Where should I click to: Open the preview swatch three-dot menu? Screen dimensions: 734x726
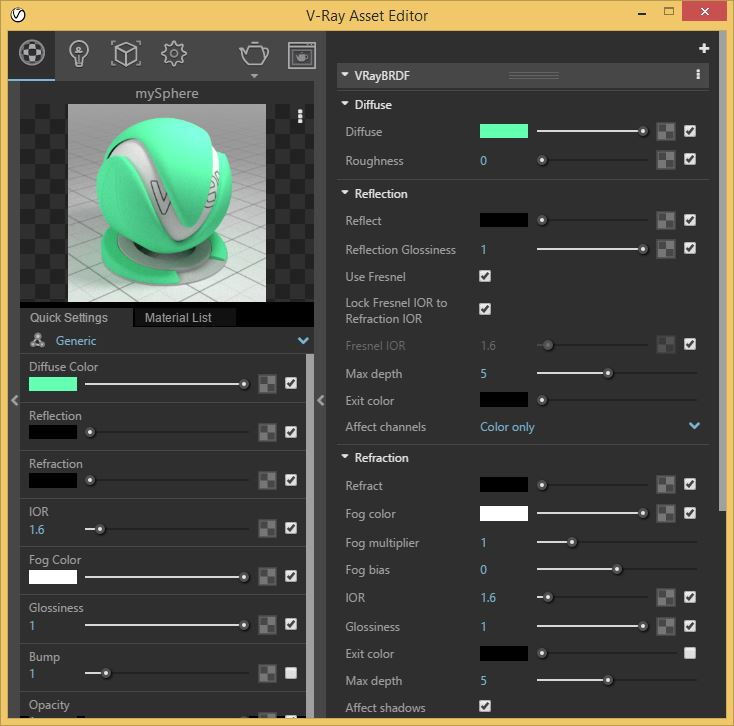click(300, 116)
